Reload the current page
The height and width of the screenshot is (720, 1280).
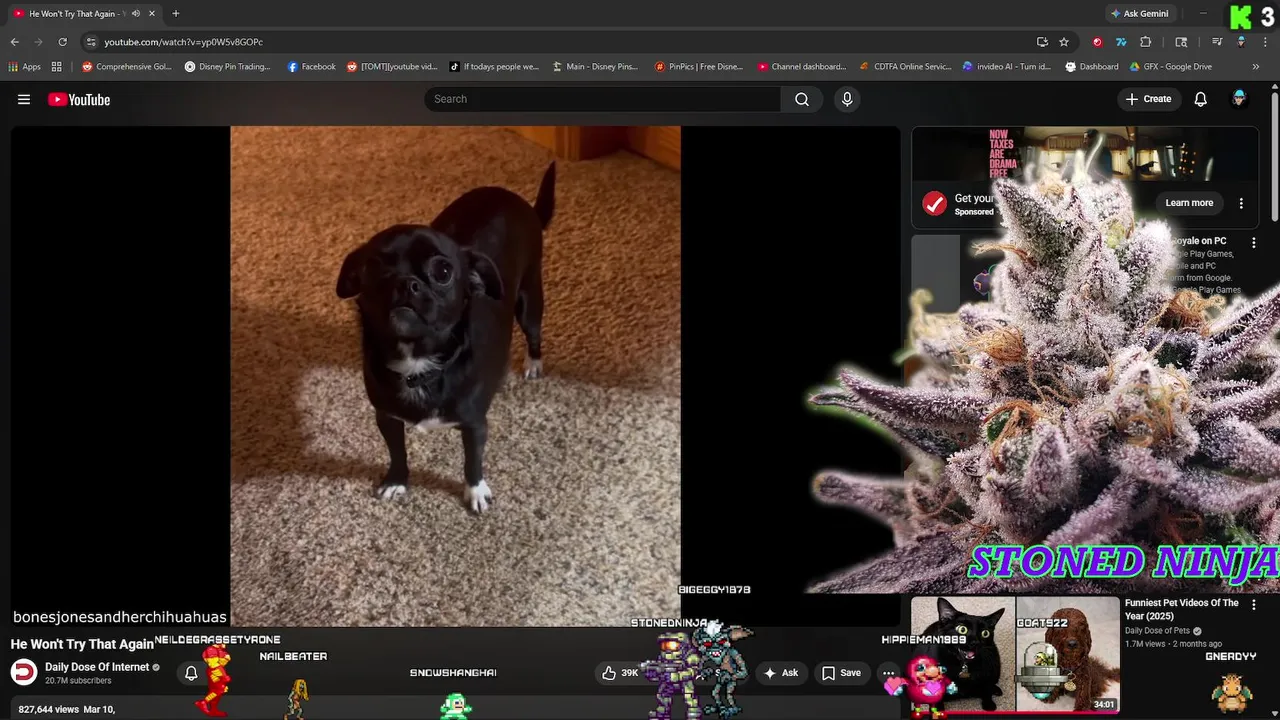point(62,42)
